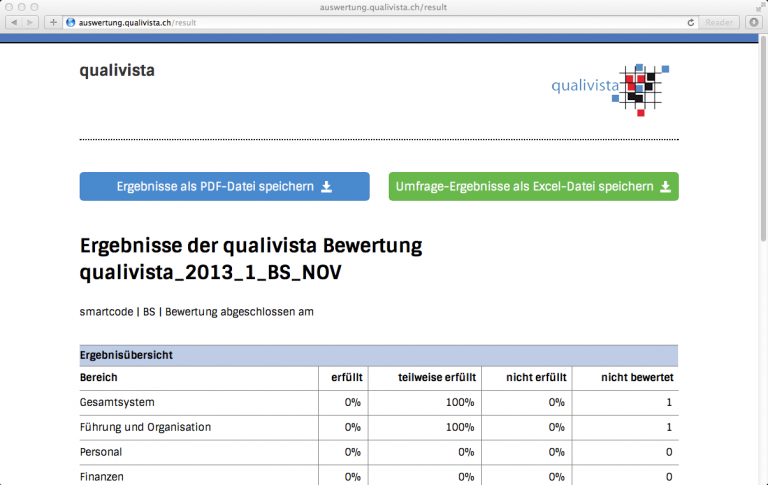Click the nicht erfüllt column header
The width and height of the screenshot is (768, 485).
(x=536, y=377)
